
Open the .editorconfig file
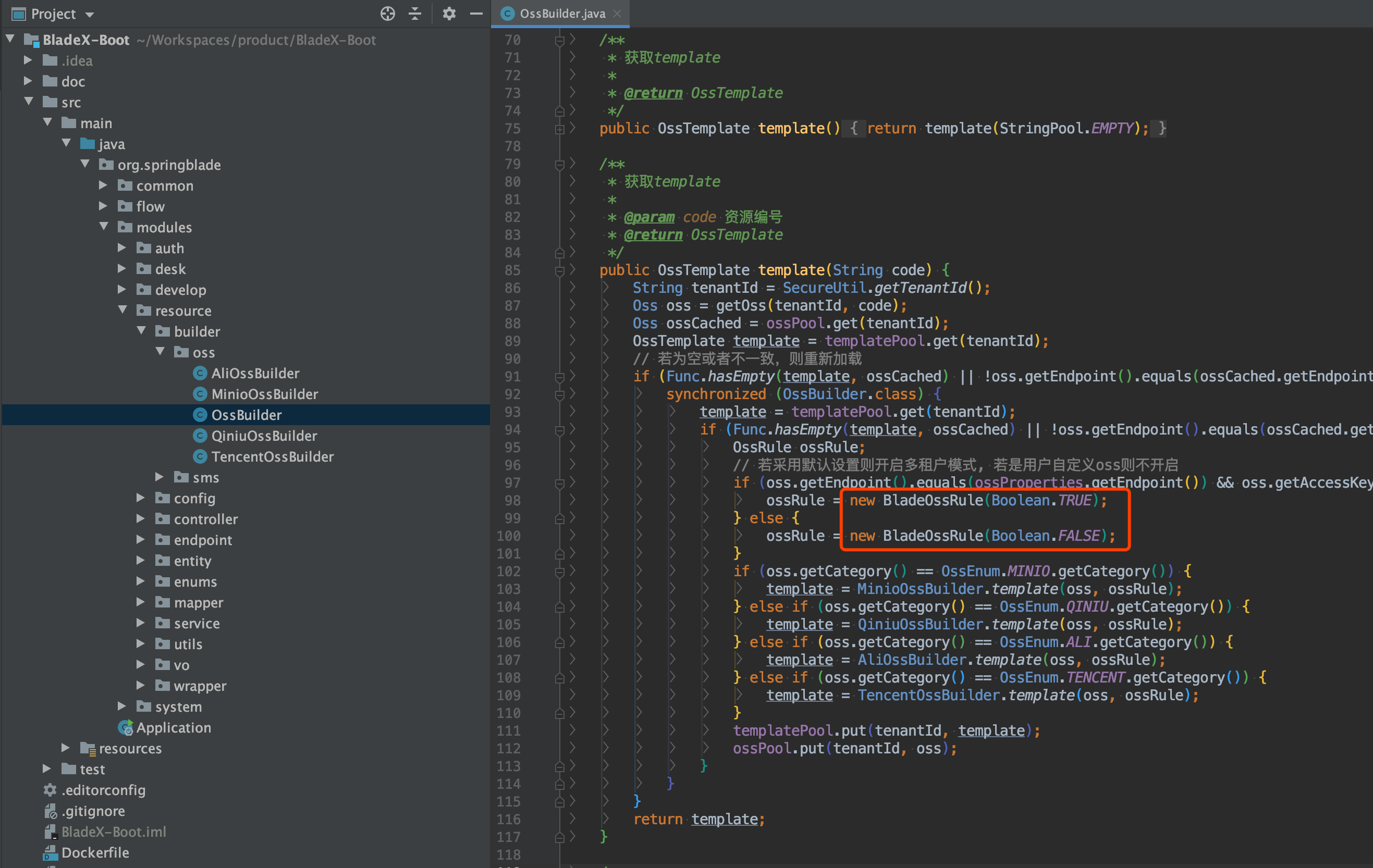(95, 790)
